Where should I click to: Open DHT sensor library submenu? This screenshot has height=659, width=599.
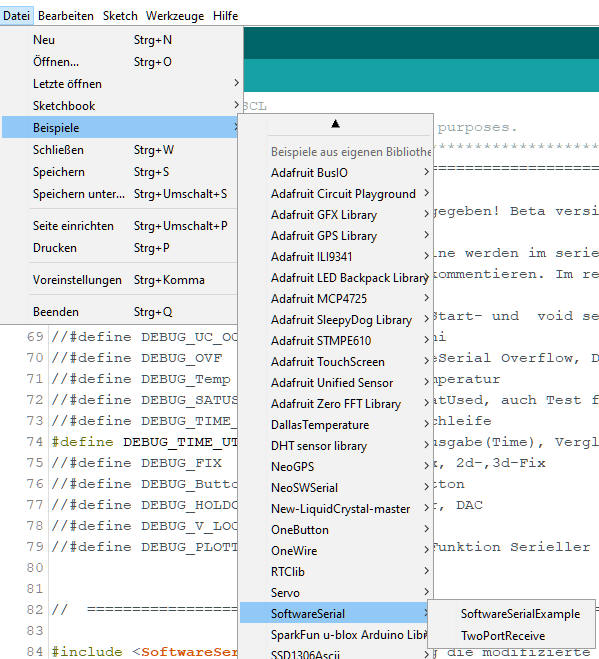pyautogui.click(x=336, y=445)
